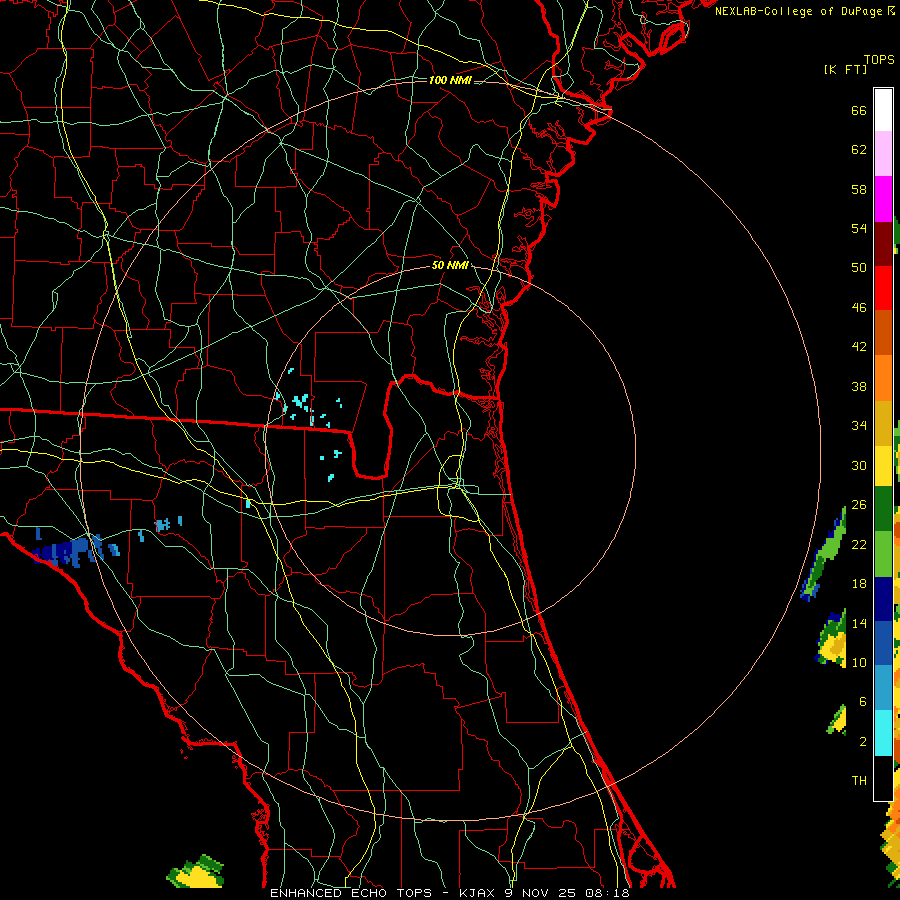
Task: Click the '58' legend value
Action: click(x=859, y=189)
